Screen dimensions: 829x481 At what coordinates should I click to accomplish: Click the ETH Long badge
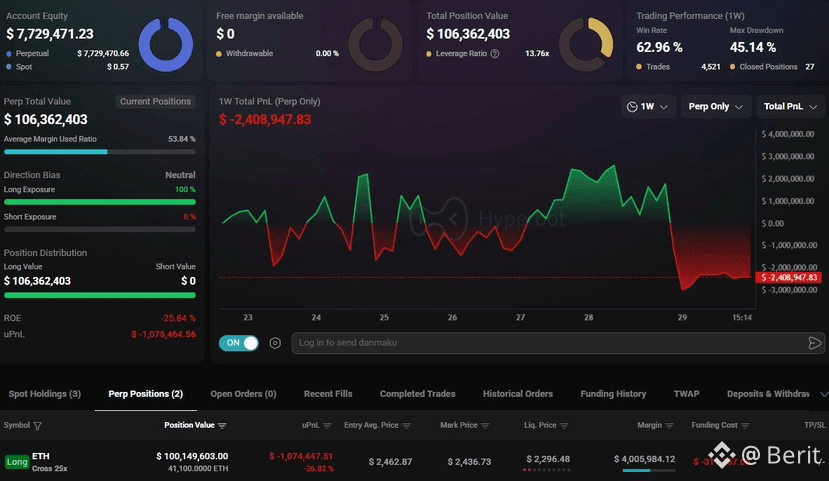click(17, 462)
